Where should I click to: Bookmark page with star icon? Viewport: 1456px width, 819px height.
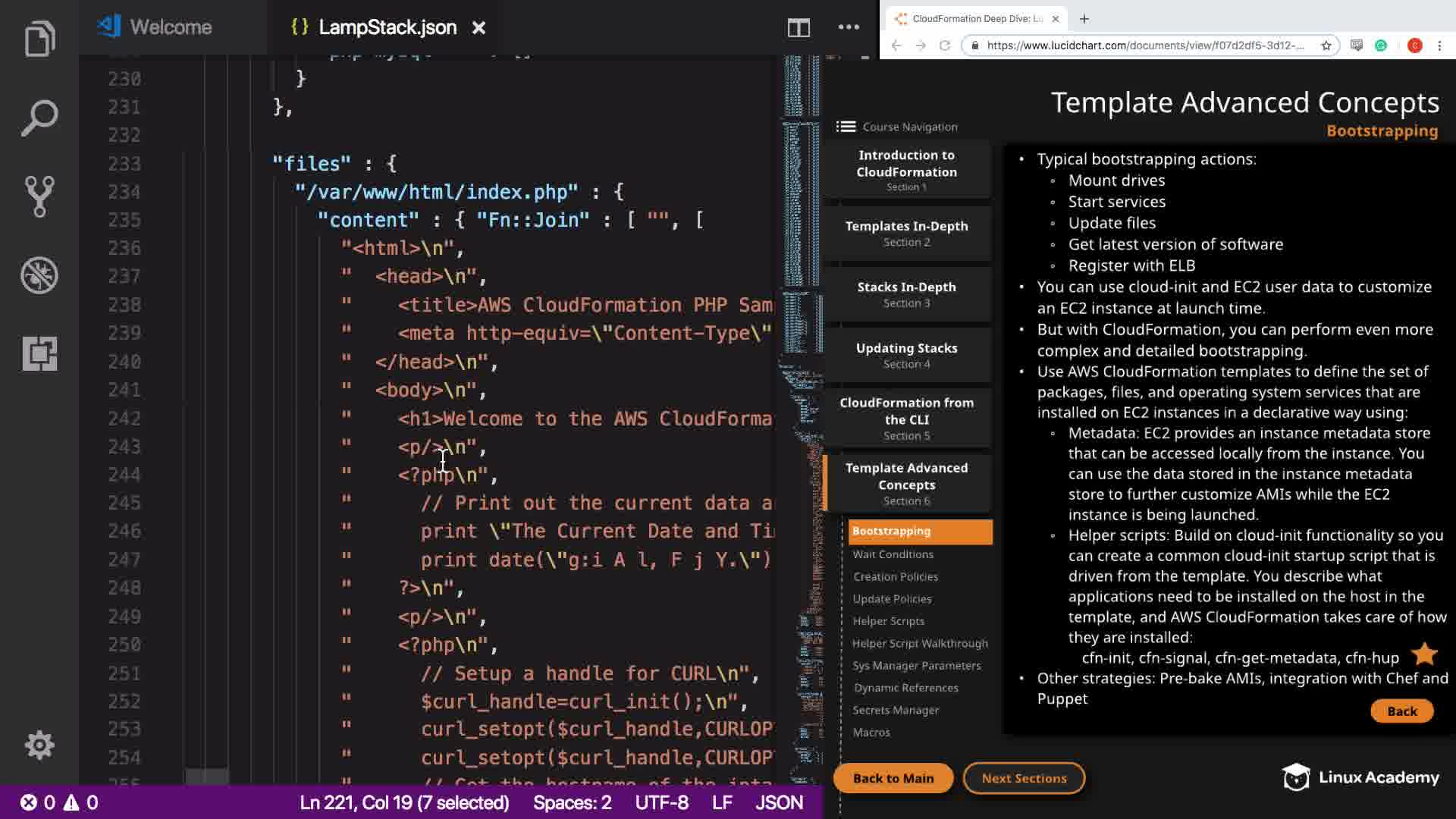(x=1326, y=45)
